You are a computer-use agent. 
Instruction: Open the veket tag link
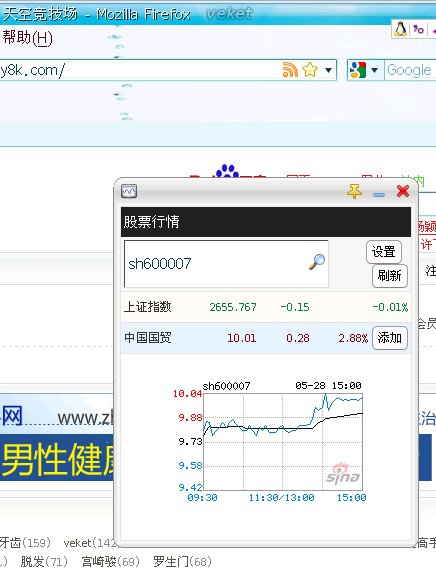pyautogui.click(x=88, y=543)
